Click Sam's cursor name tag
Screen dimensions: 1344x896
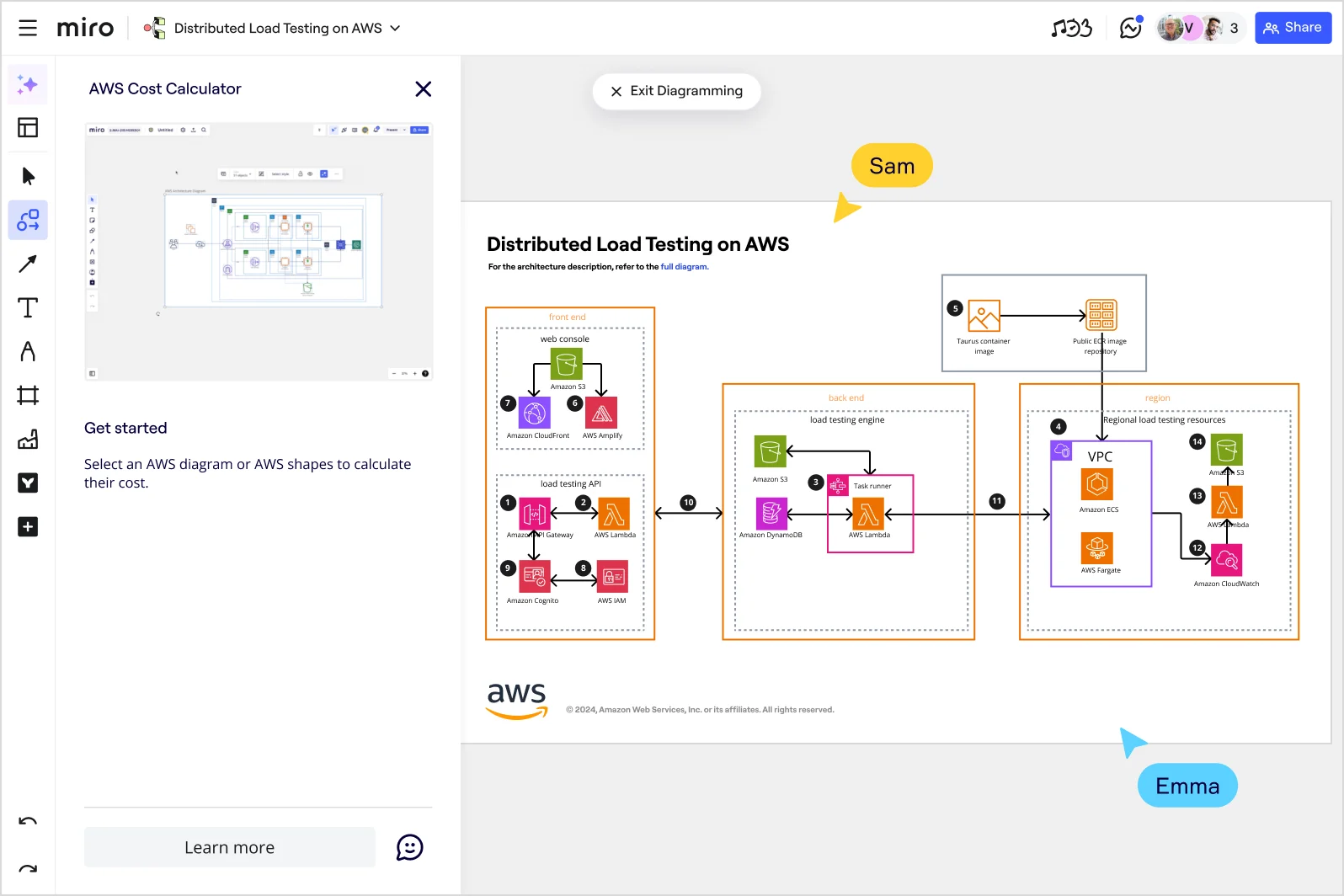click(892, 166)
